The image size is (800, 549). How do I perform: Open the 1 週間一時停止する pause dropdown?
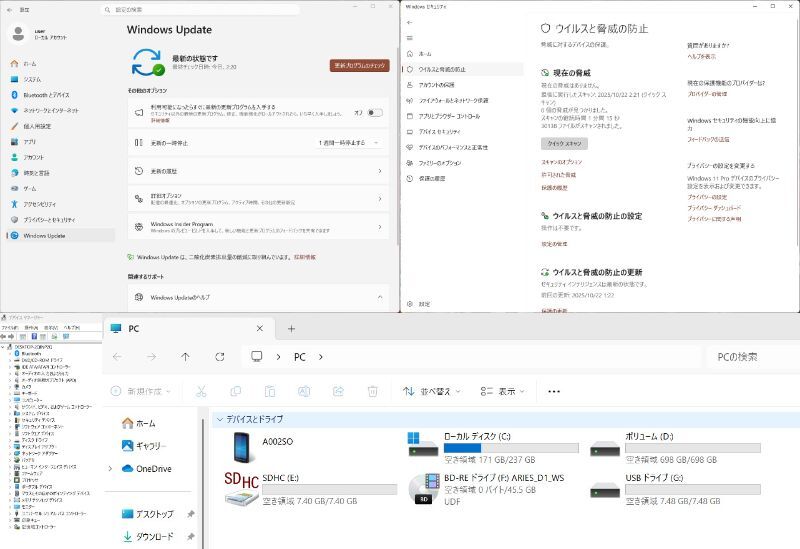[349, 143]
